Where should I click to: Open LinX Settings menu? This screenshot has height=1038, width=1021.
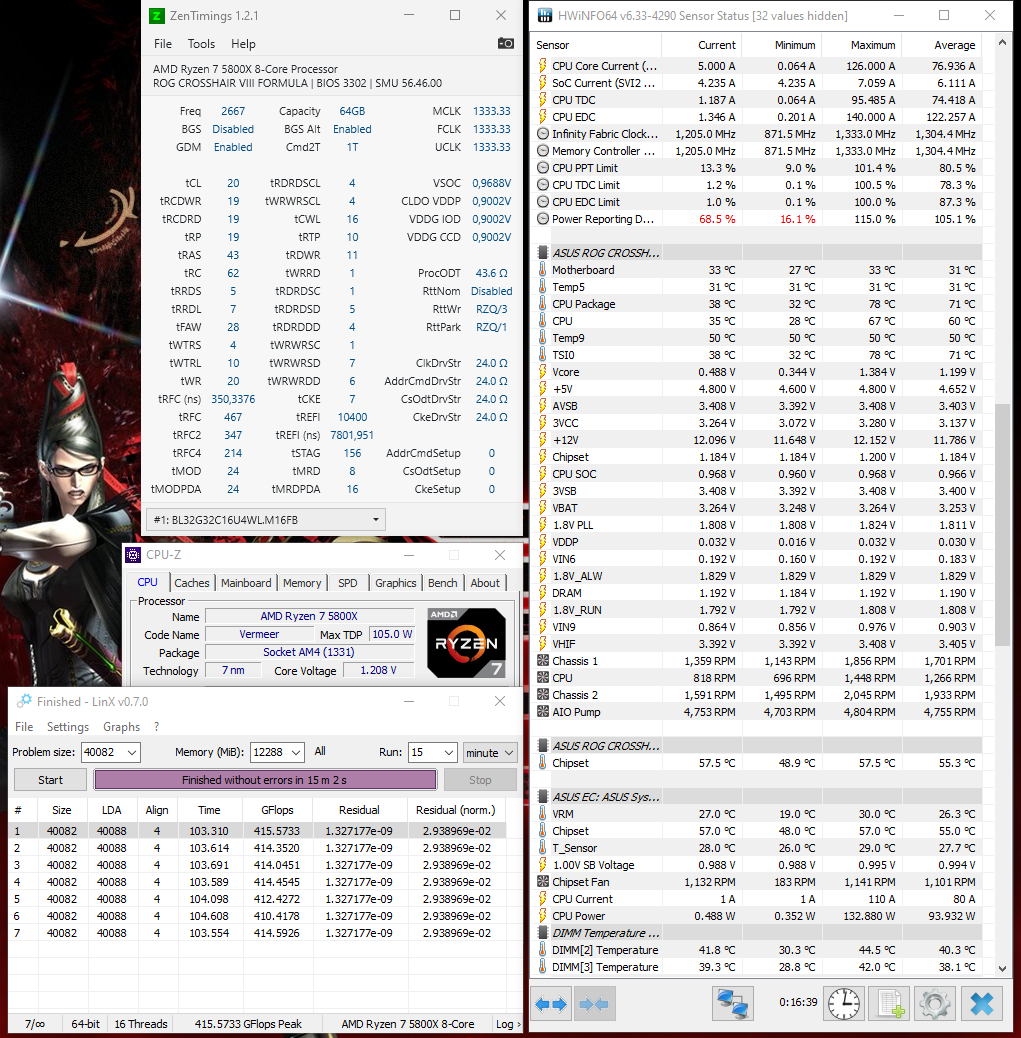click(68, 726)
